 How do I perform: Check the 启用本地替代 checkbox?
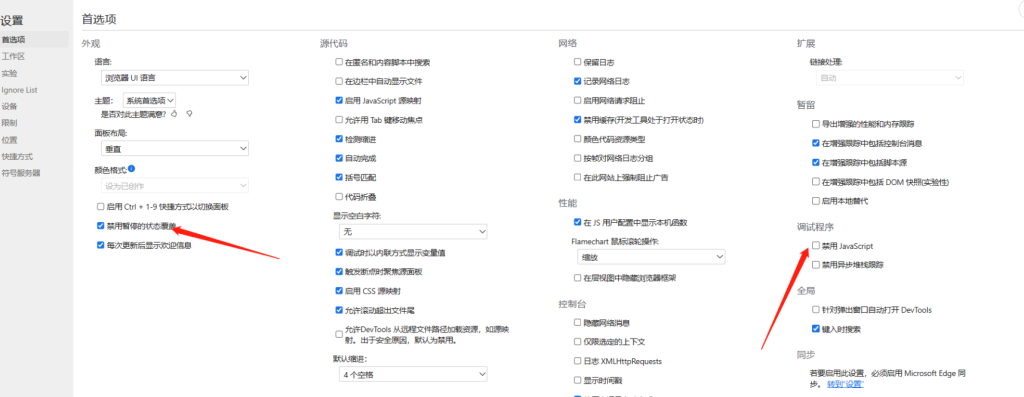[x=815, y=200]
